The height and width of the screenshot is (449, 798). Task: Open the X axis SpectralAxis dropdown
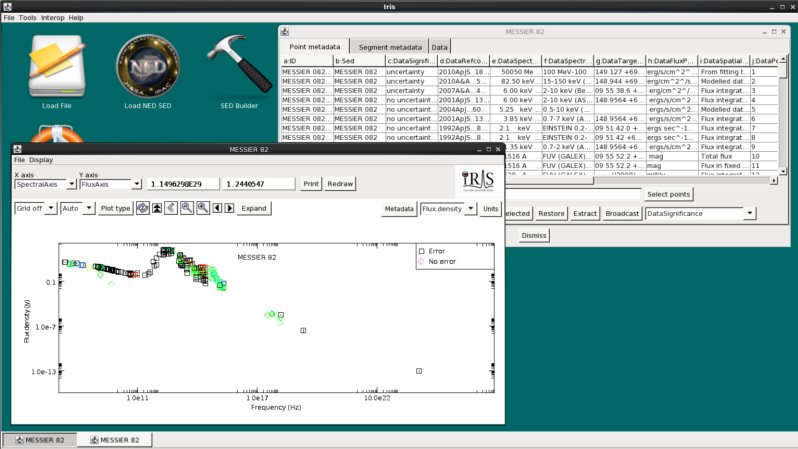coord(71,184)
